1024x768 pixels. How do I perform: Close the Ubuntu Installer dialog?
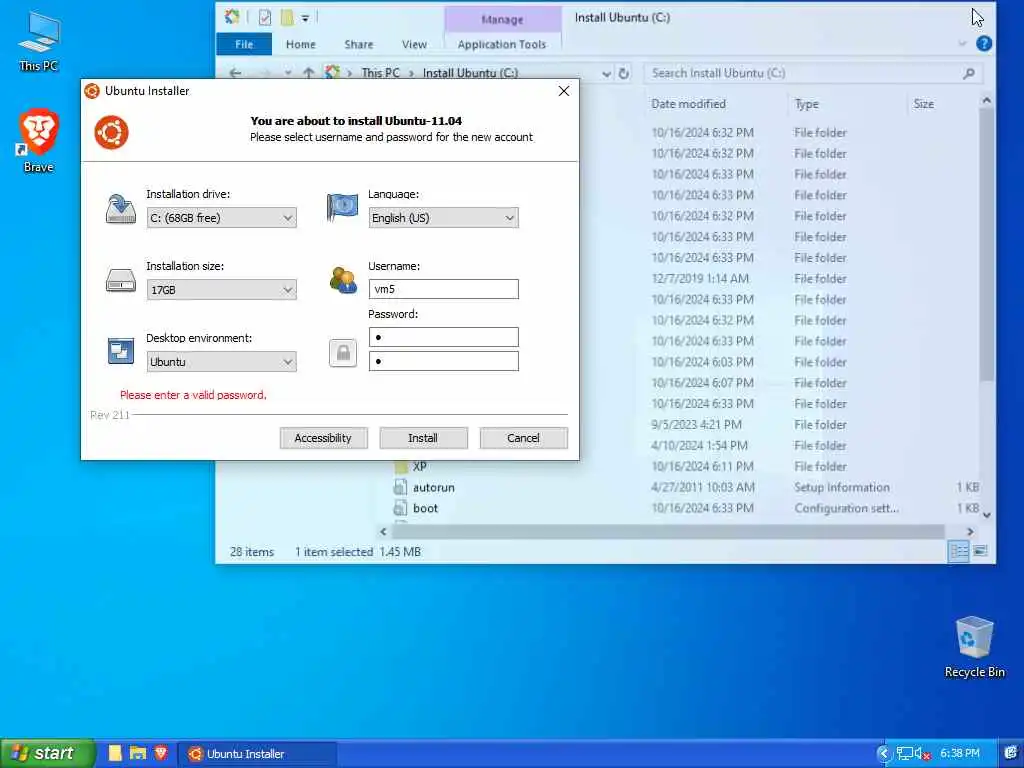pos(564,91)
